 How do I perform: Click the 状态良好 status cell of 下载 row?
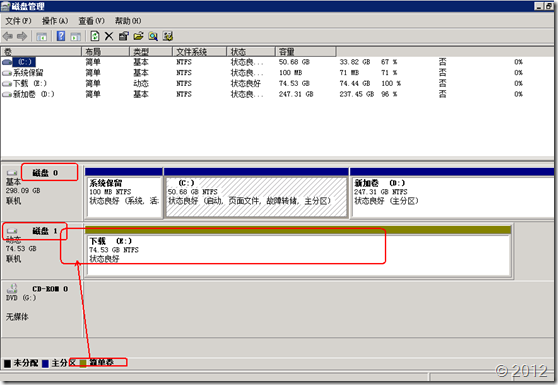coord(246,84)
